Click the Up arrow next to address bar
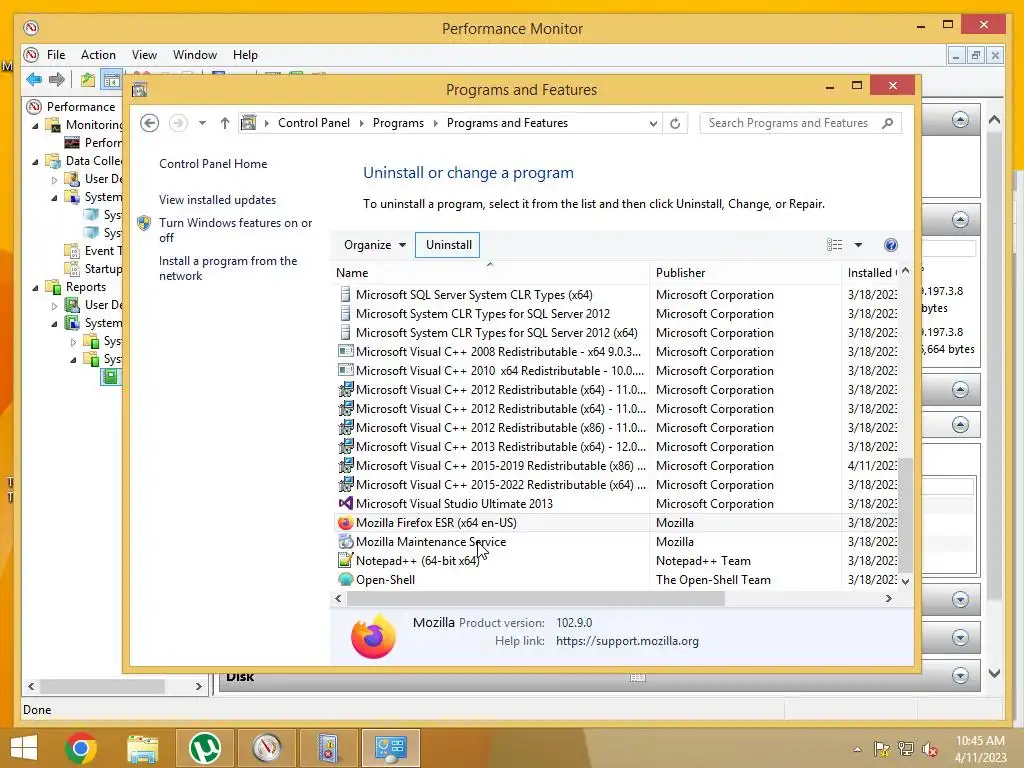Image resolution: width=1024 pixels, height=768 pixels. pos(225,123)
